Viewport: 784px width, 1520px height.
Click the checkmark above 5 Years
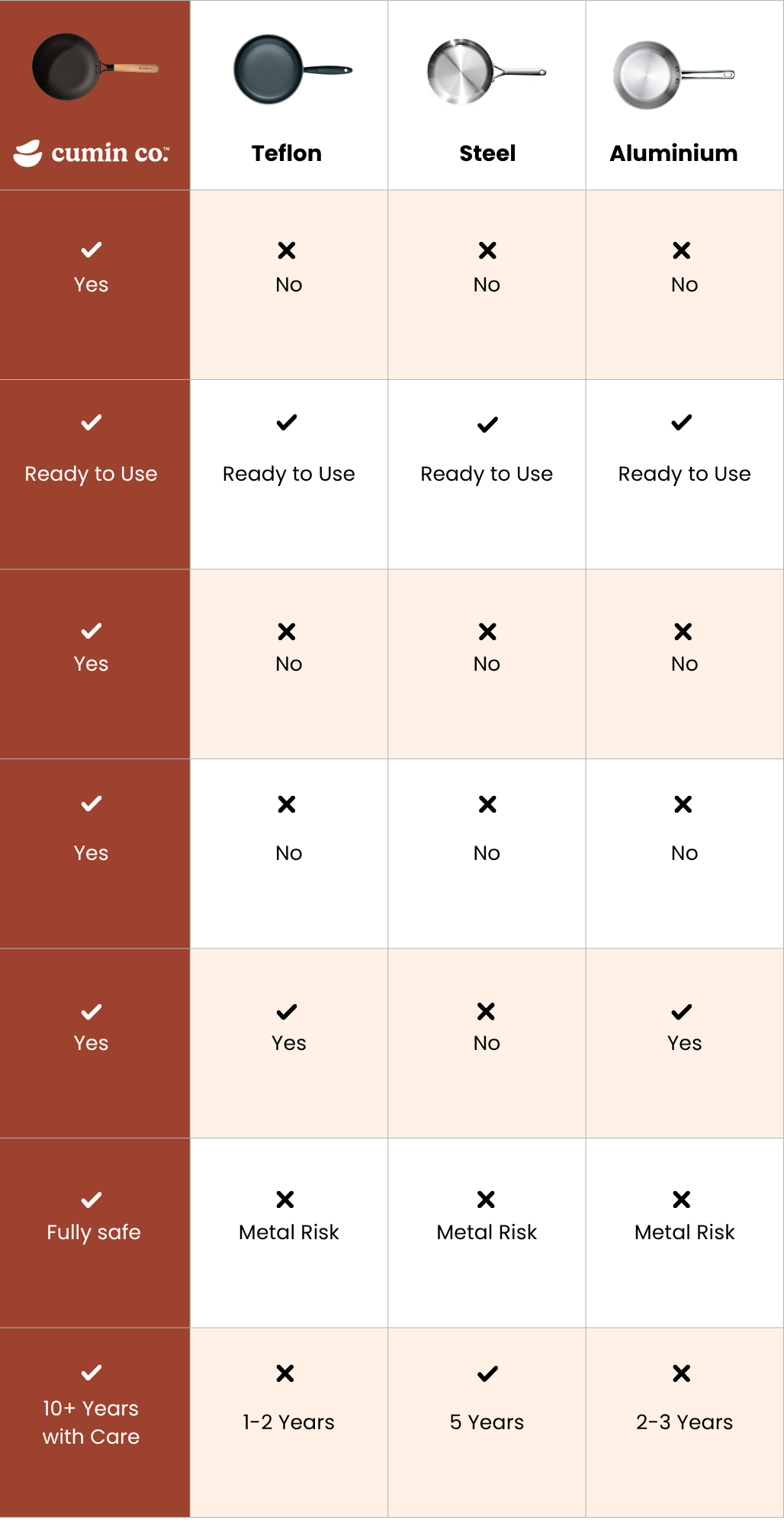(x=487, y=1373)
